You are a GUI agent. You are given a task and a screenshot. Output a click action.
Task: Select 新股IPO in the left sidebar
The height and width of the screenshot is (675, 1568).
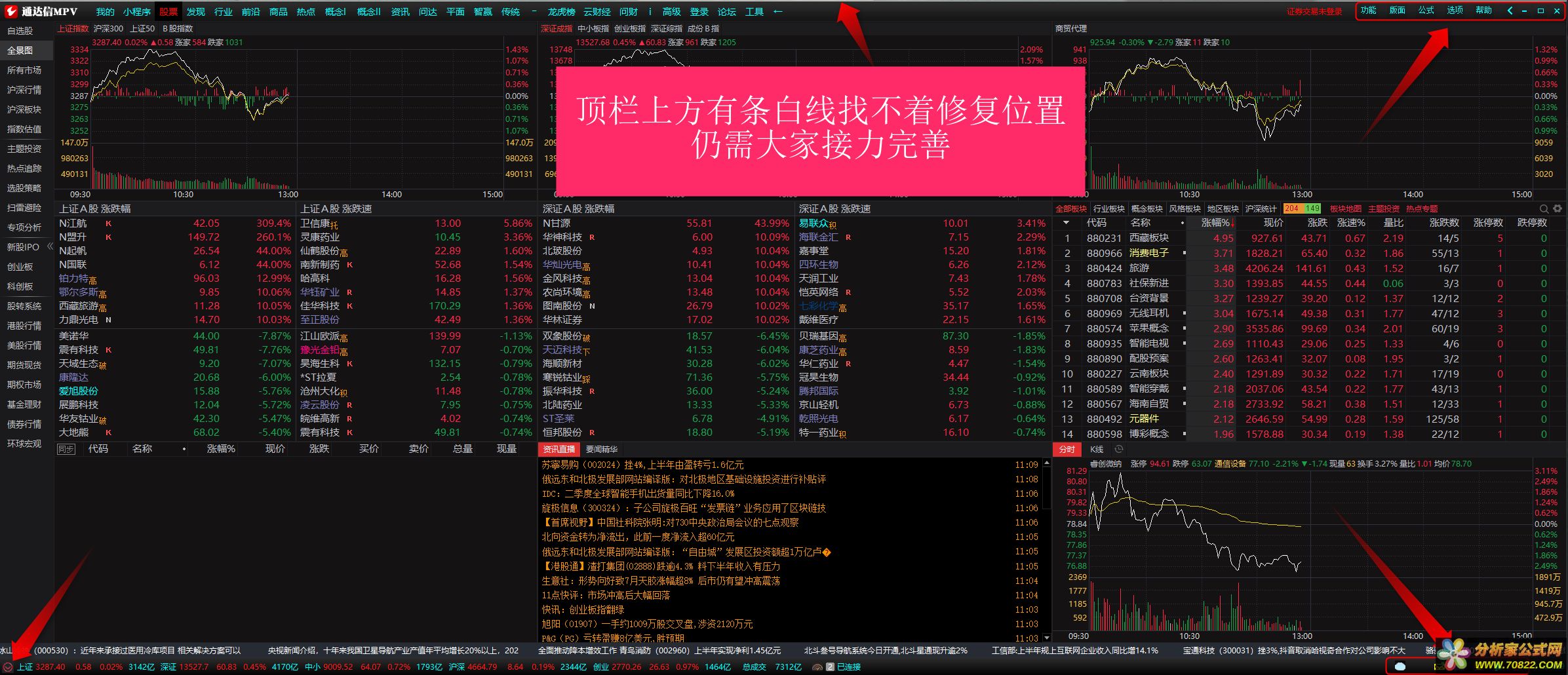pyautogui.click(x=23, y=247)
